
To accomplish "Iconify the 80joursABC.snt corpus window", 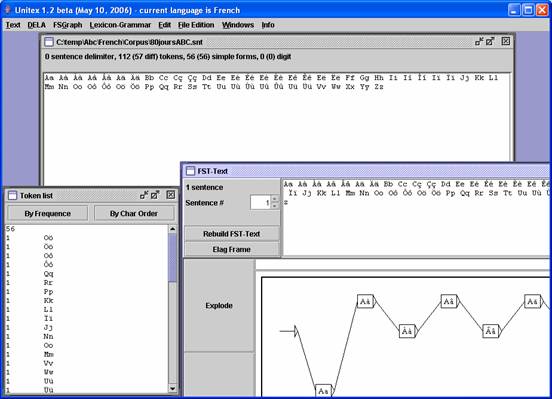I will (479, 42).
